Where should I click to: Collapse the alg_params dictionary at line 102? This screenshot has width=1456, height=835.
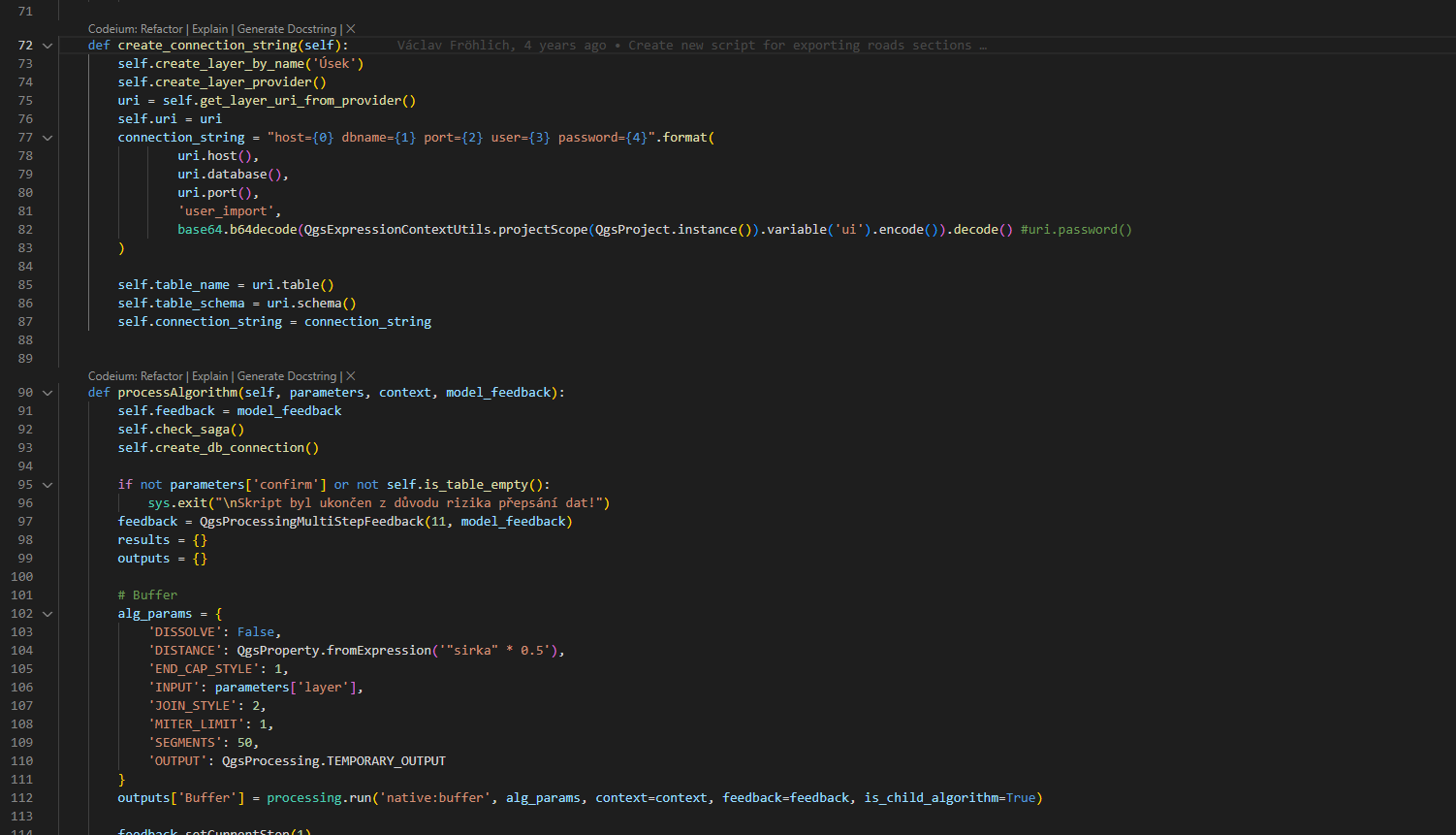pyautogui.click(x=47, y=614)
